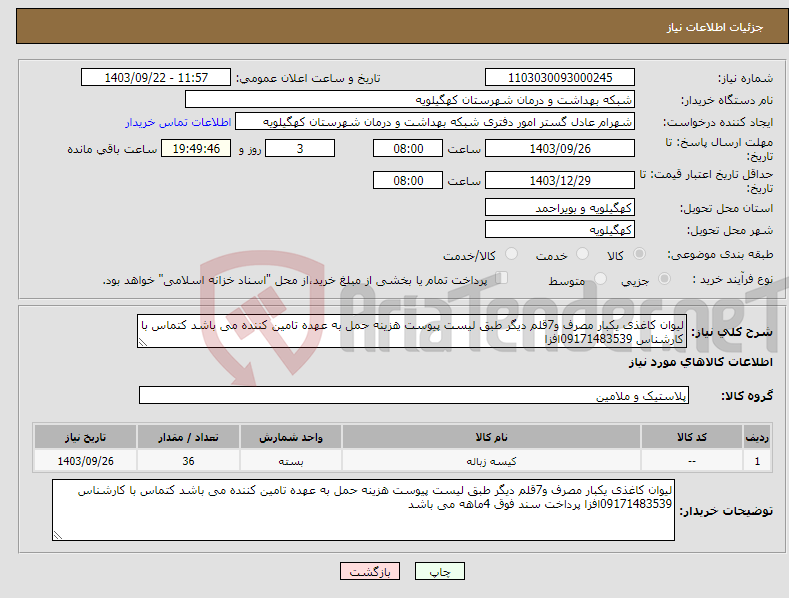Click the buyer organization name field
Image resolution: width=789 pixels, height=598 pixels.
410,100
